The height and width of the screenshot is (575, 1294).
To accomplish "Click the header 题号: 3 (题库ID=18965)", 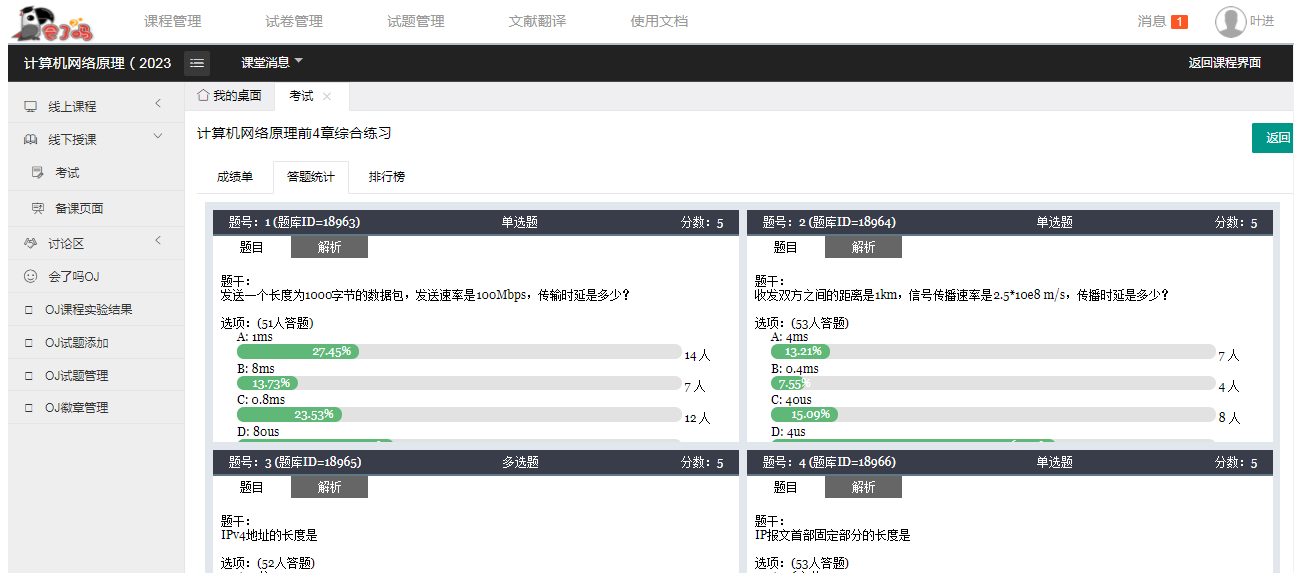I will 294,462.
